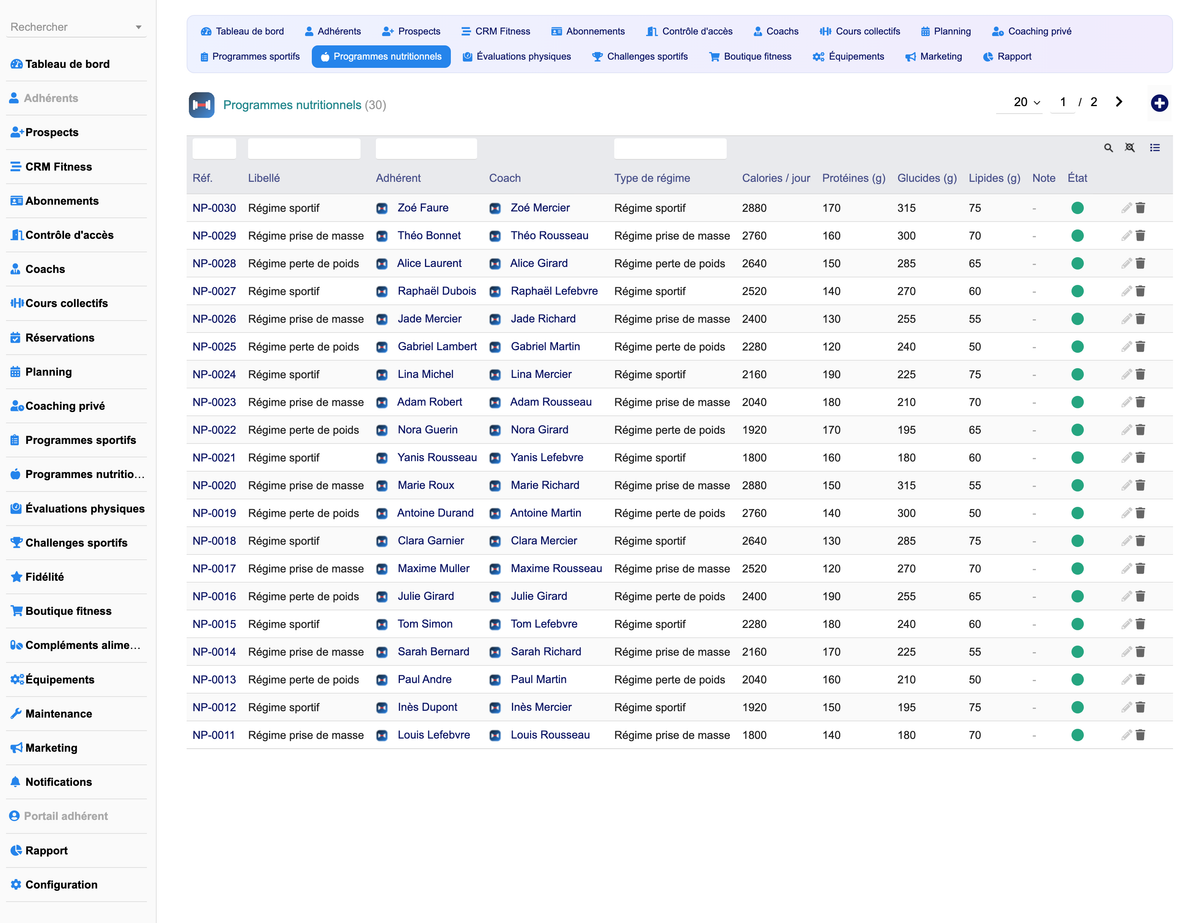Screen dimensions: 1200x923
Task: Toggle green status dot for NP-0017
Action: point(1077,569)
